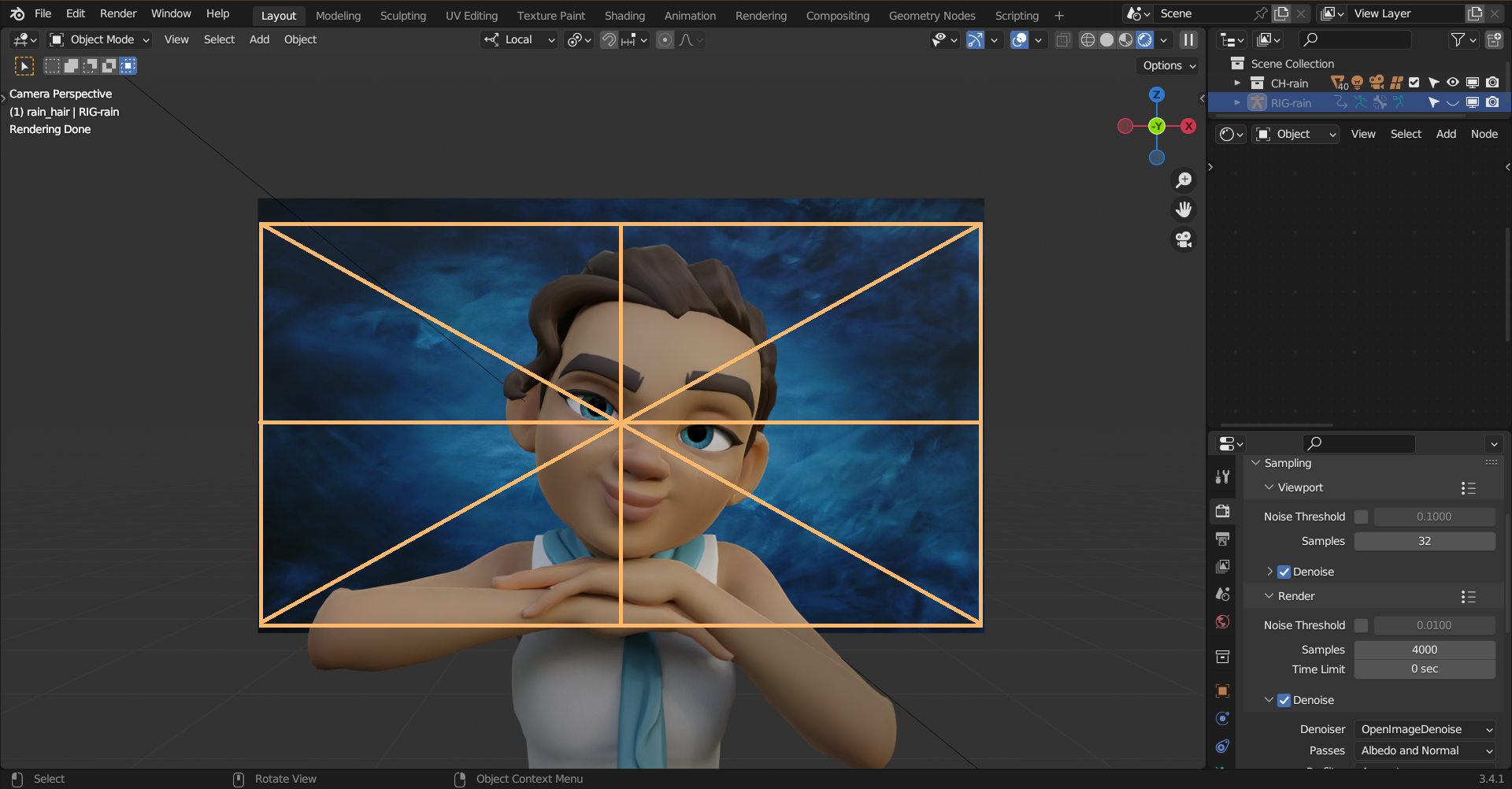Click the Z axis on the navigation gizmo
The image size is (1512, 789).
coord(1157,94)
